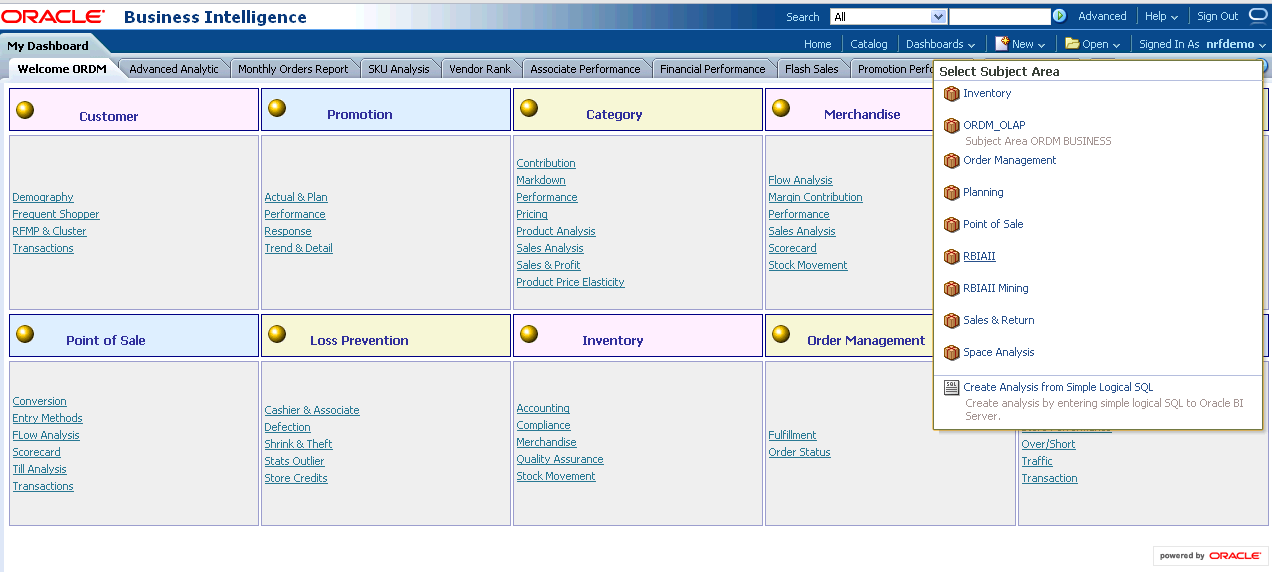Image resolution: width=1272 pixels, height=572 pixels.
Task: Click the gold ball icon beside Customer
Action: point(25,109)
